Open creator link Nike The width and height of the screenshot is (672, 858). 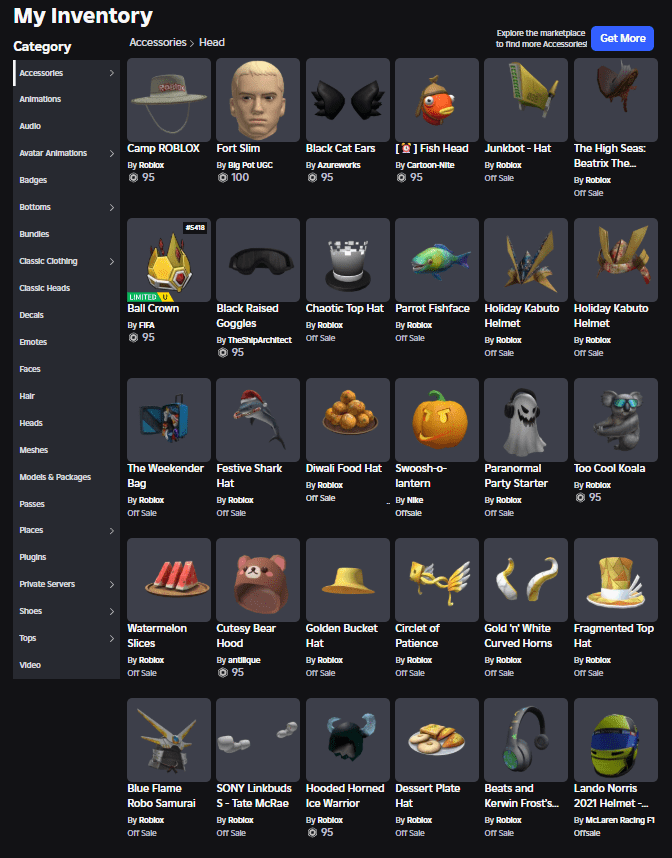coord(415,500)
